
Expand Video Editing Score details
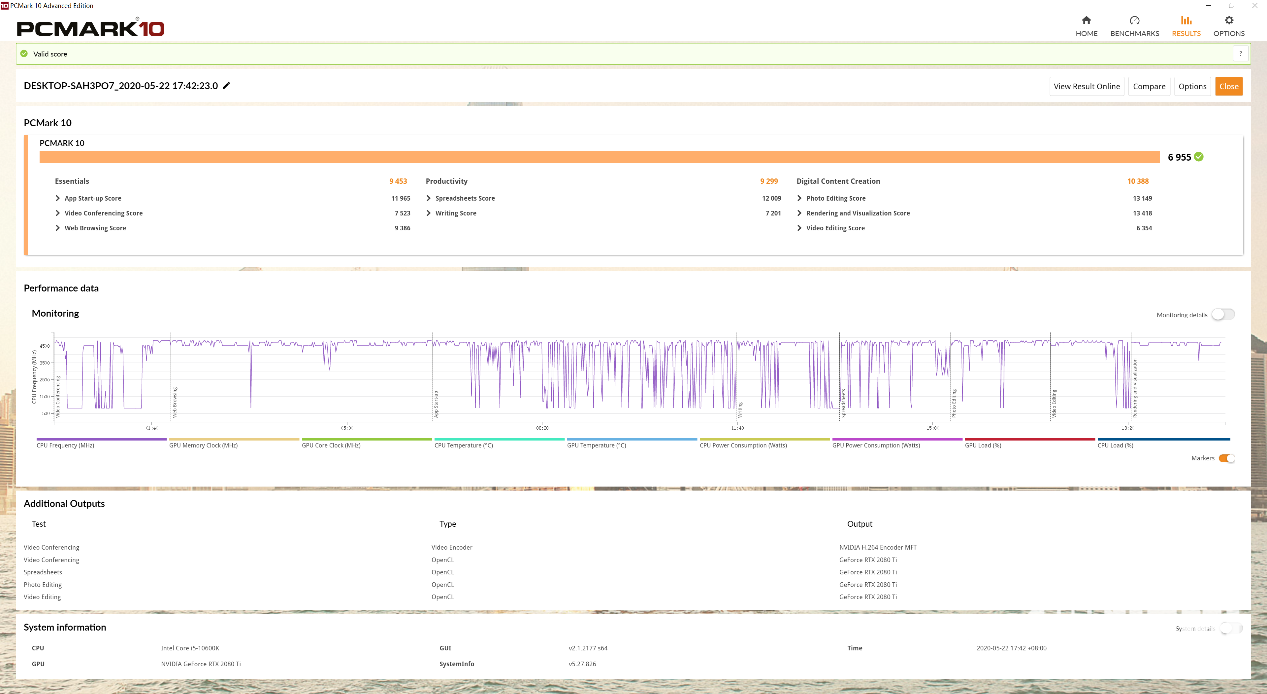[800, 228]
